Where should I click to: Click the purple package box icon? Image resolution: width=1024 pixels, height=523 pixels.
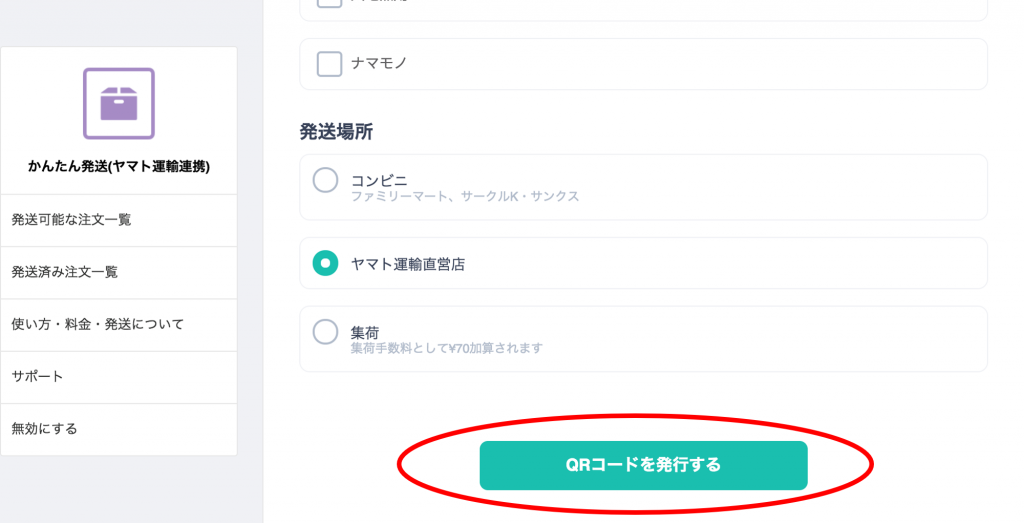click(119, 103)
